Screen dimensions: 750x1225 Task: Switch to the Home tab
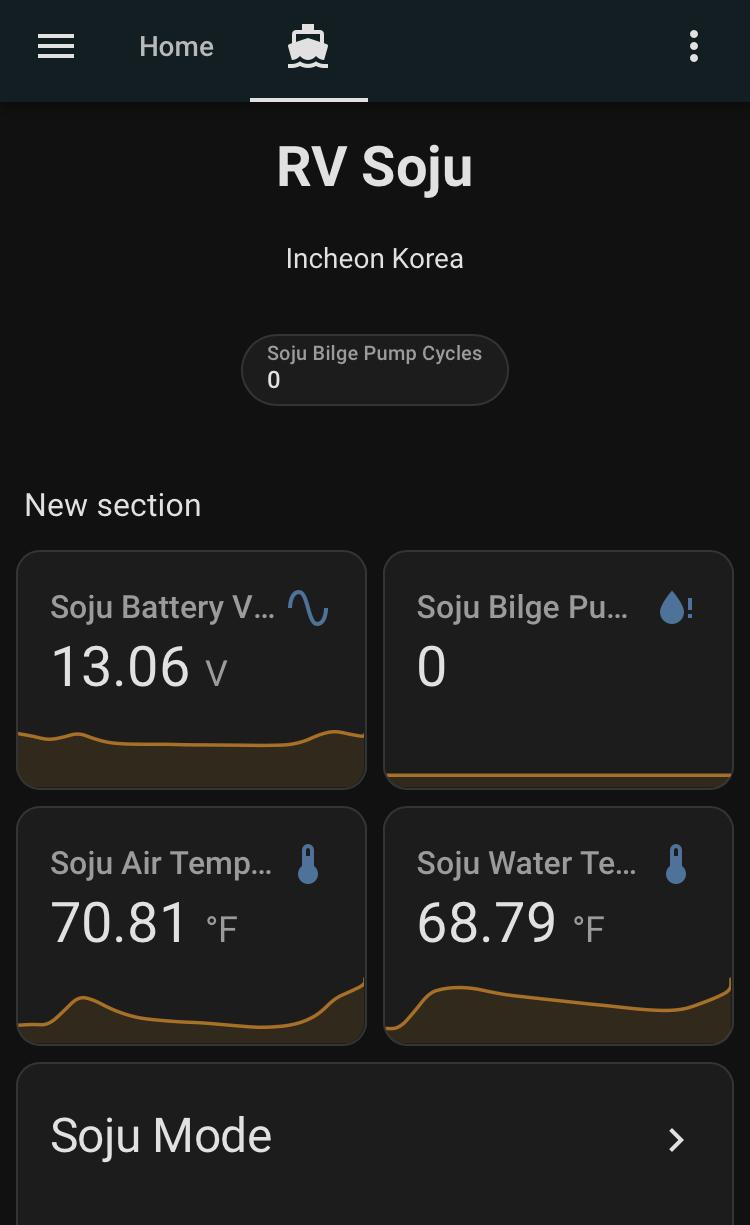(x=176, y=47)
